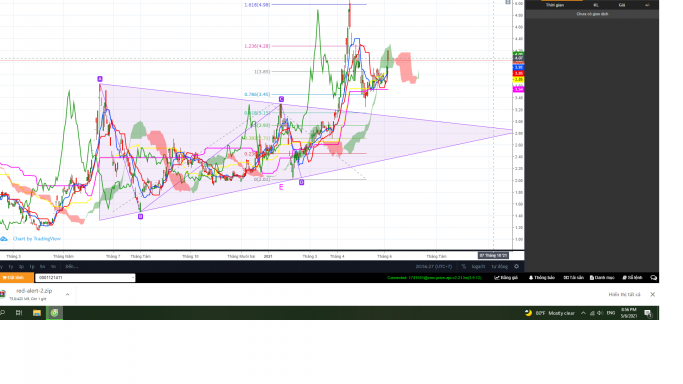Open the Tài sản assets panel

pyautogui.click(x=574, y=277)
